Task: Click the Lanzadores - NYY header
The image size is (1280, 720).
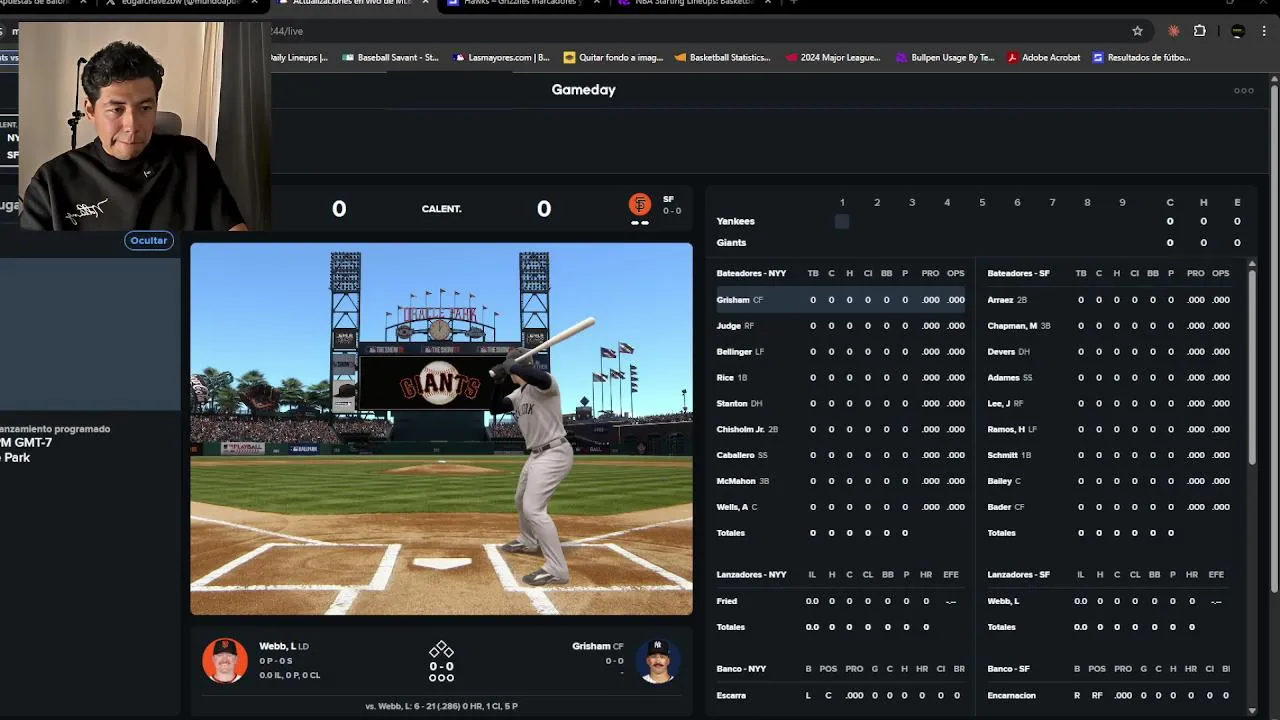Action: pos(751,575)
